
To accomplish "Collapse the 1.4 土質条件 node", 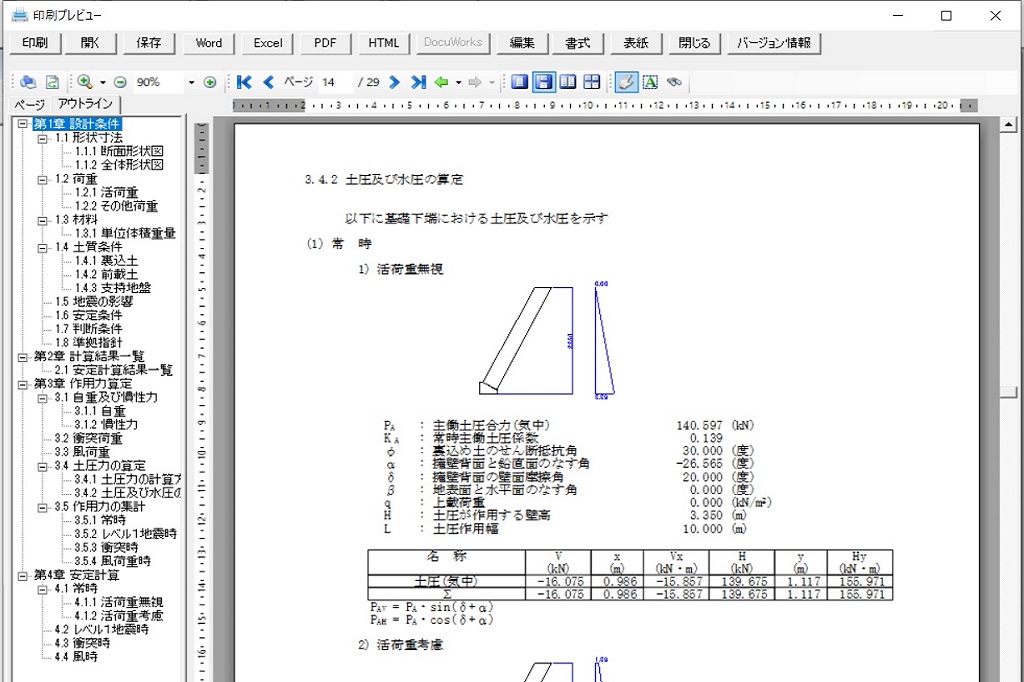I will pos(42,247).
